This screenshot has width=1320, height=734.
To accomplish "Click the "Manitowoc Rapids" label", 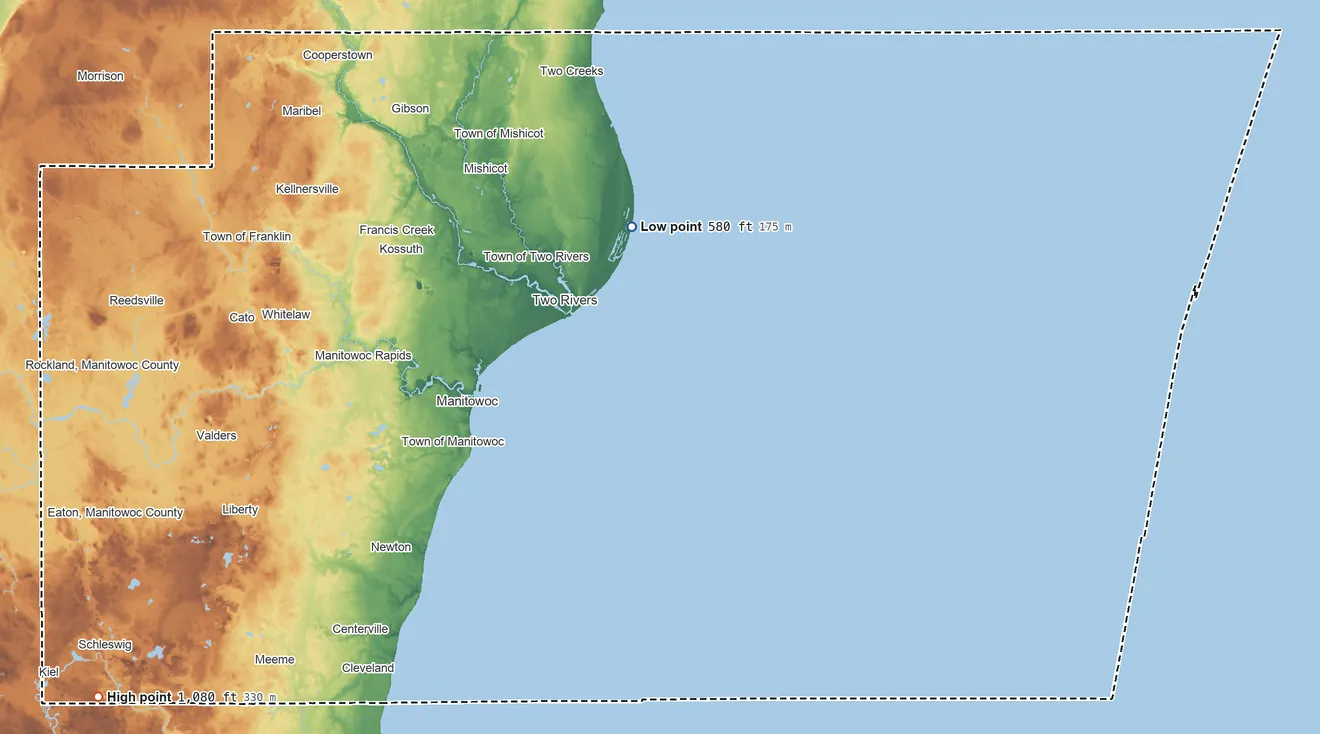I will pyautogui.click(x=363, y=355).
